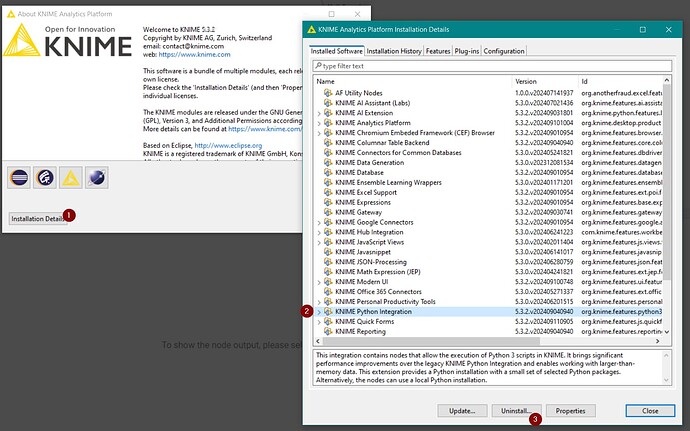Screen dimensions: 690x431
Task: Expand the KNIME AI Extension tree node
Action: pyautogui.click(x=319, y=113)
